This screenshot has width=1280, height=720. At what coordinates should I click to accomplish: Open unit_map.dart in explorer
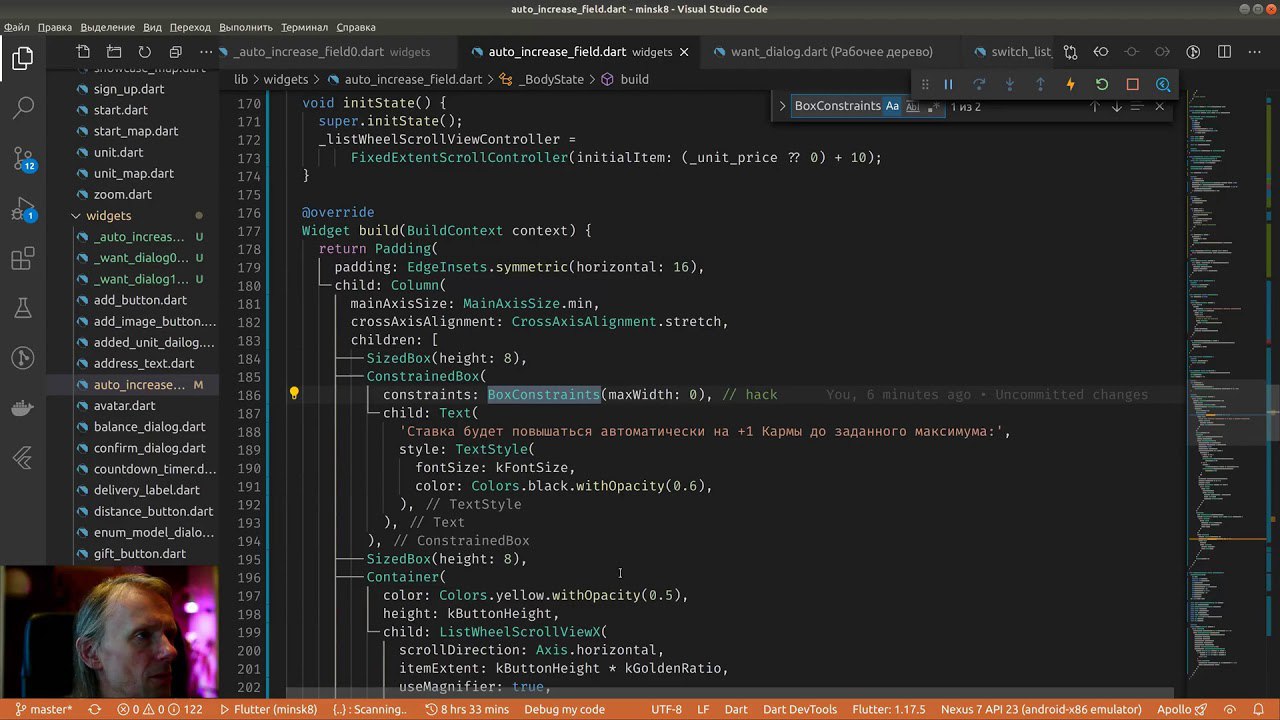(133, 174)
